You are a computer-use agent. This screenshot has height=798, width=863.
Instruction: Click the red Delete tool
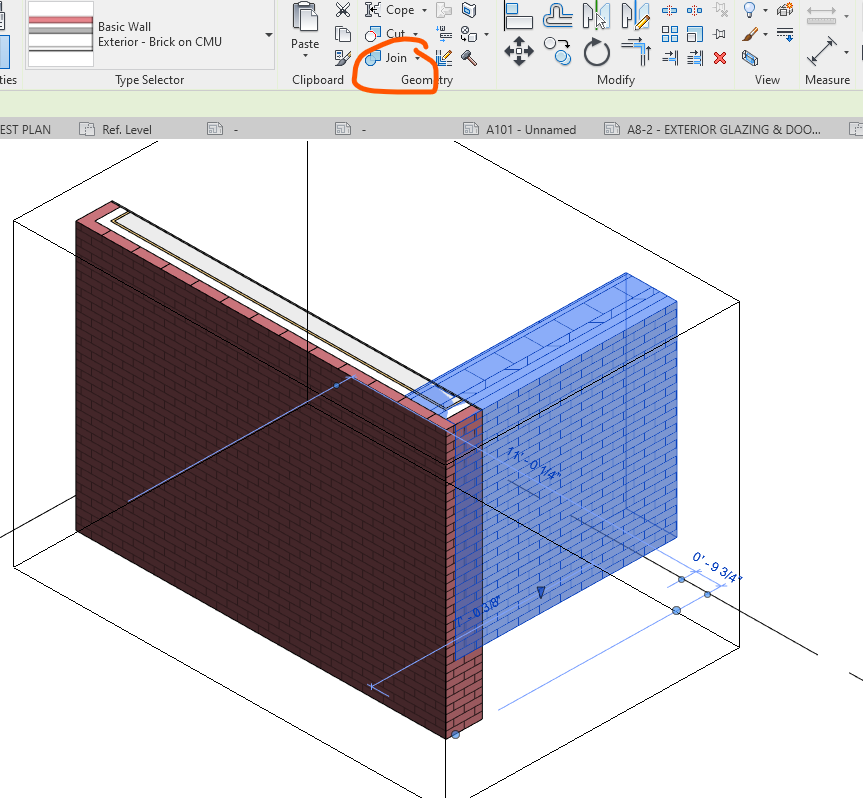[720, 60]
